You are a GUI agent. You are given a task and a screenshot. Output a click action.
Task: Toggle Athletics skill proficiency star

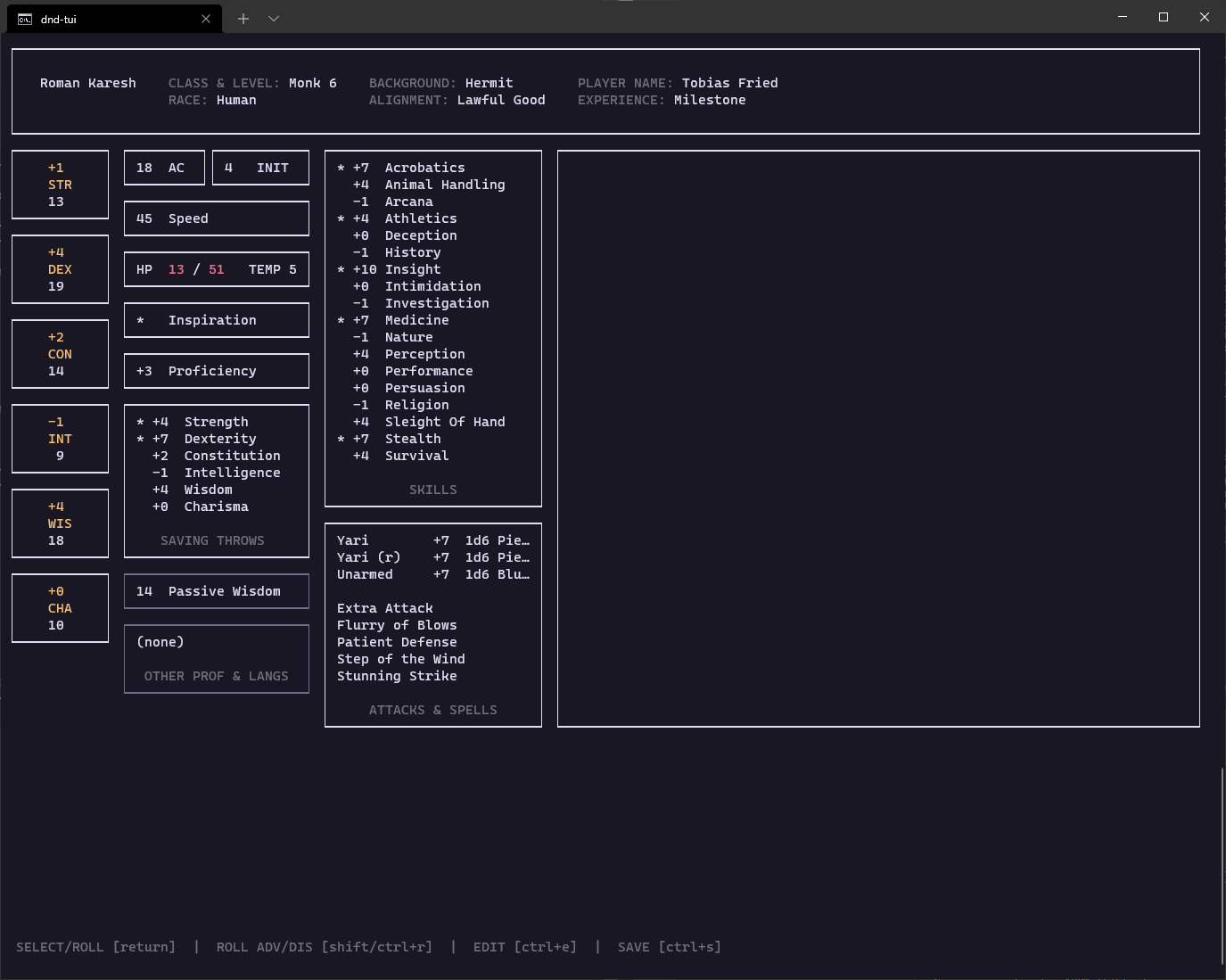[x=341, y=218]
